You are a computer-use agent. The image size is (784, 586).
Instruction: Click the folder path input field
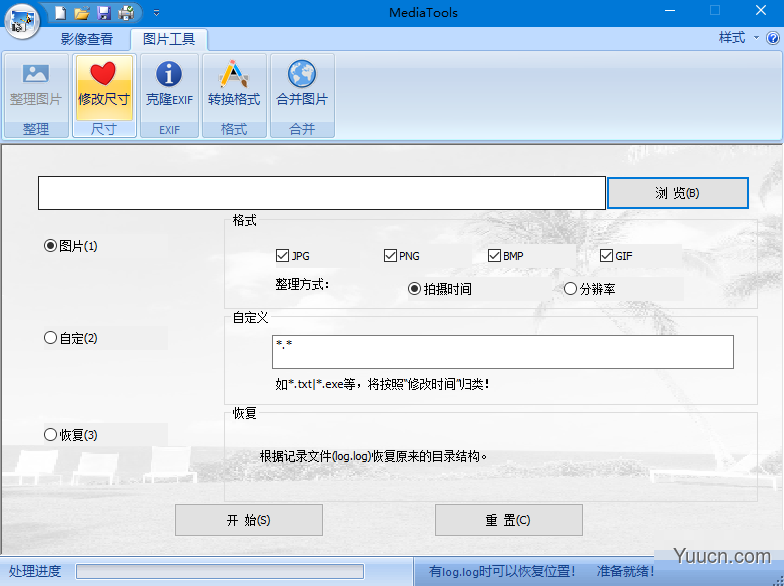322,193
